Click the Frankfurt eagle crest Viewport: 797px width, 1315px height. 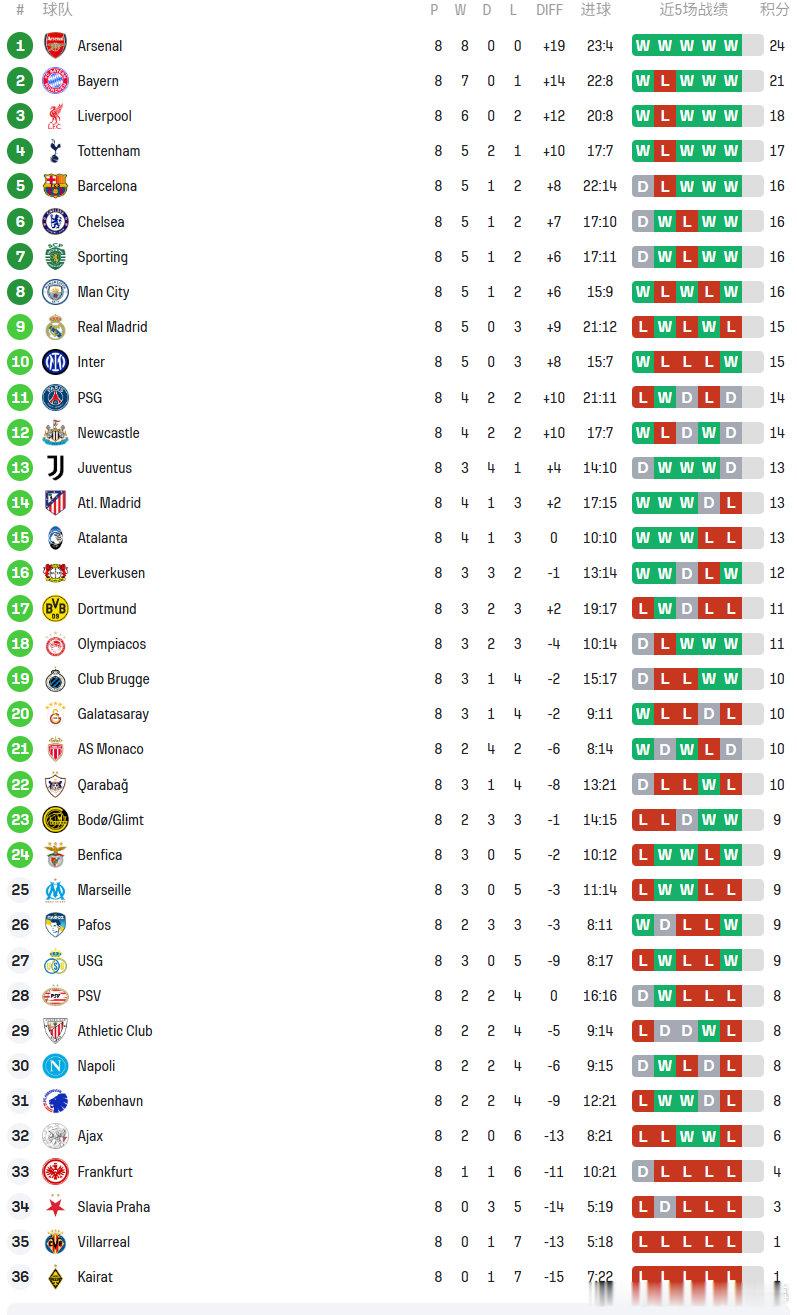(x=55, y=1172)
